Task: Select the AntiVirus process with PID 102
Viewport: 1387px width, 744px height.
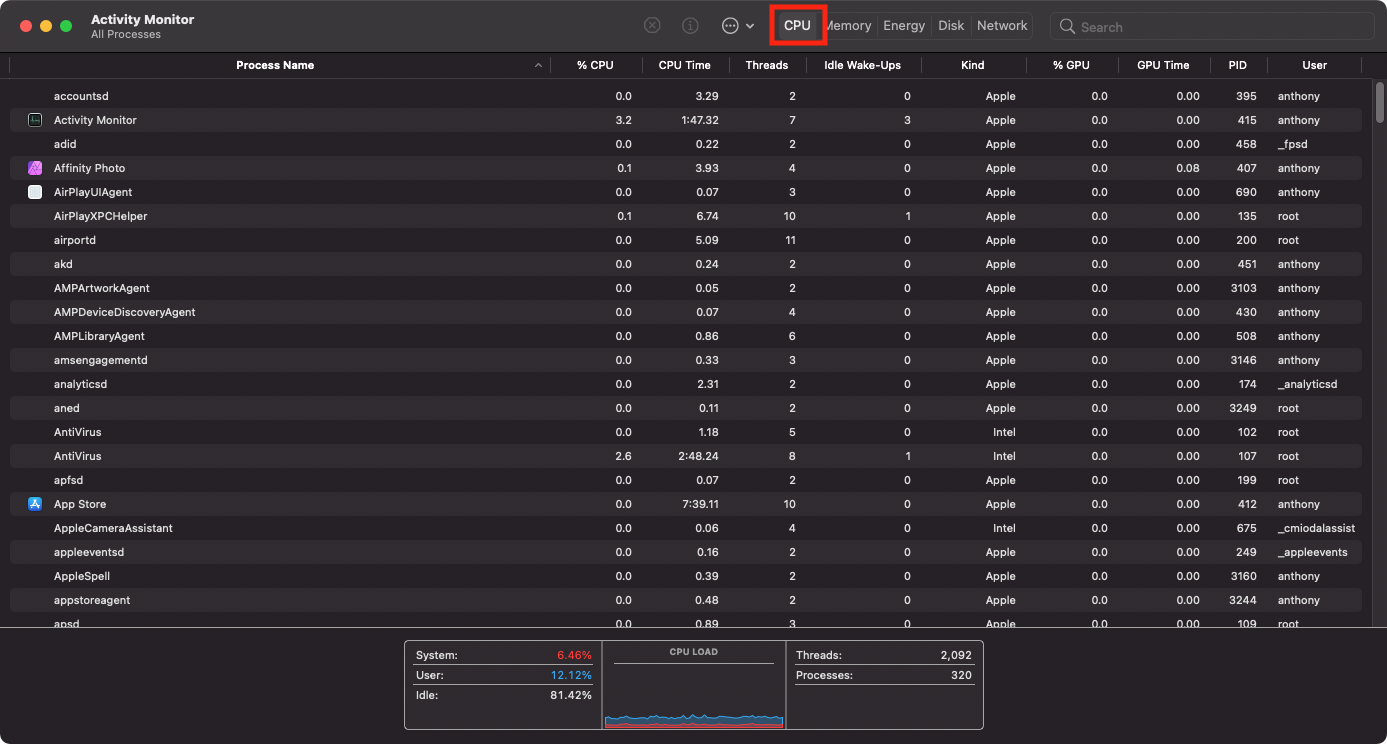Action: pyautogui.click(x=686, y=432)
